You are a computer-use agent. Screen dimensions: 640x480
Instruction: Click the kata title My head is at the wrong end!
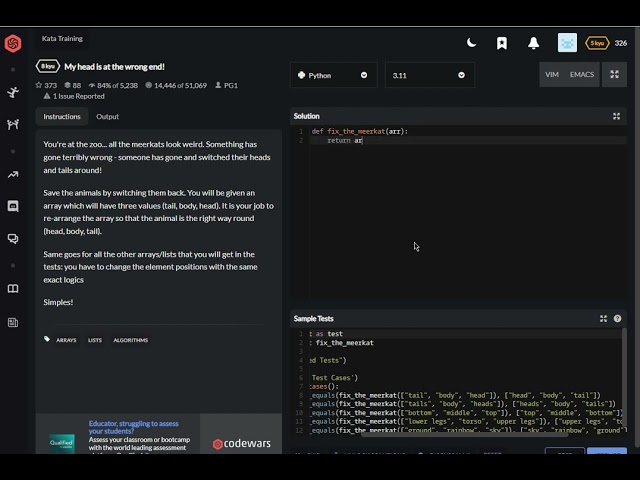coord(114,67)
